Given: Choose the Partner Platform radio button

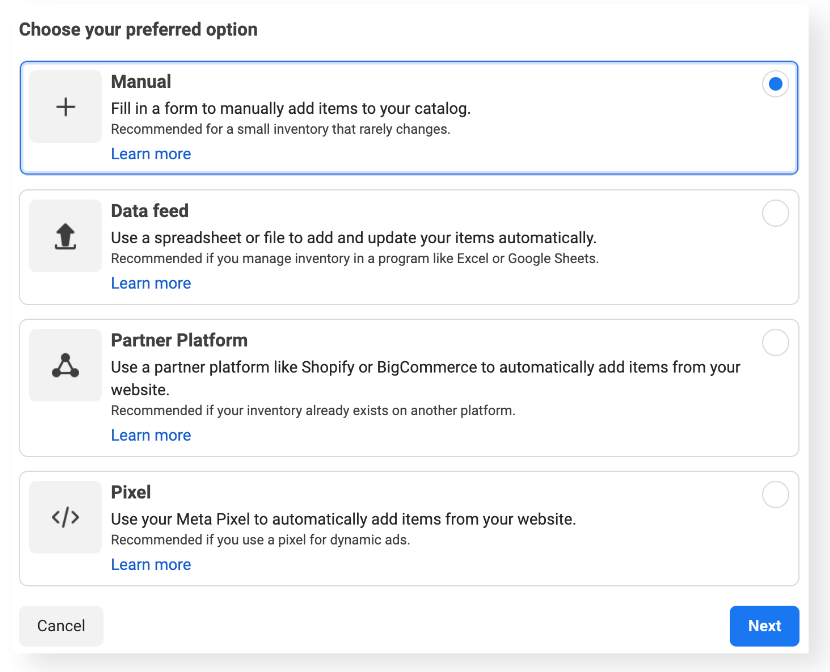Looking at the screenshot, I should click(775, 343).
